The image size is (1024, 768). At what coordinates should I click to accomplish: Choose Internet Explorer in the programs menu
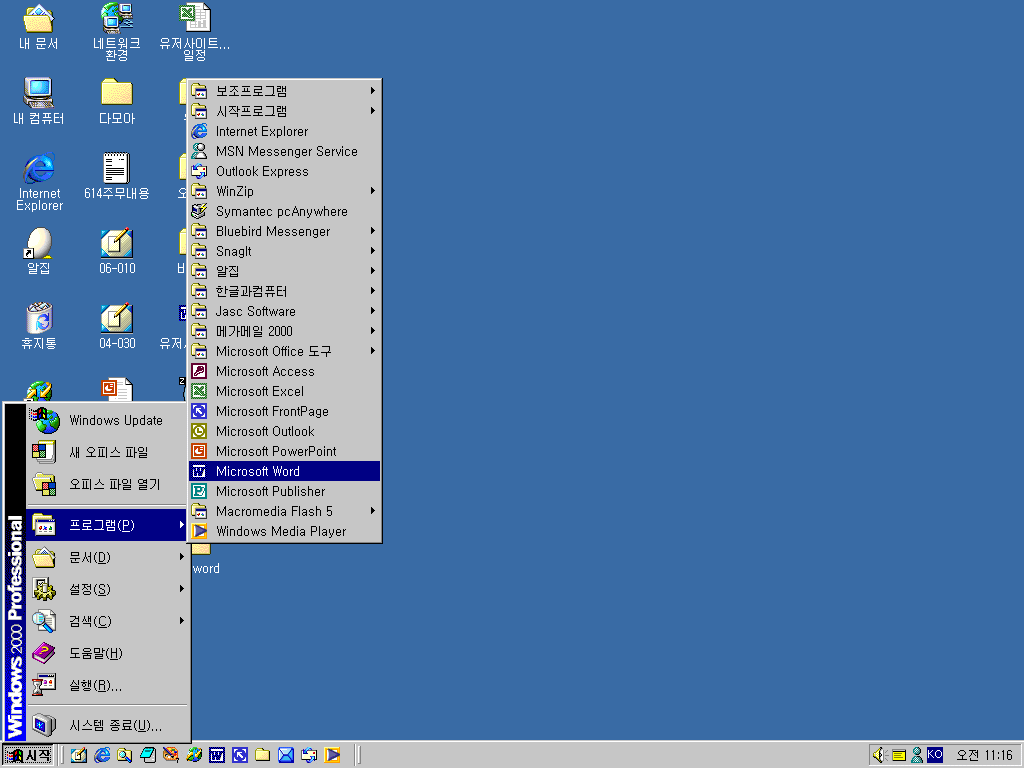[284, 131]
